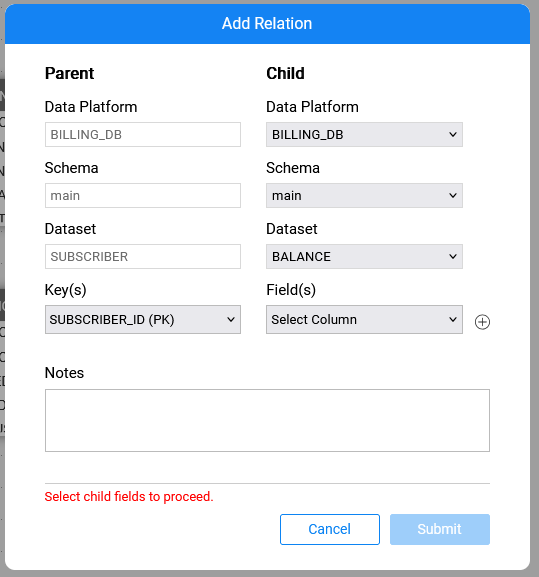Select the Child section heading
Viewport: 539px width, 577px height.
click(x=286, y=73)
